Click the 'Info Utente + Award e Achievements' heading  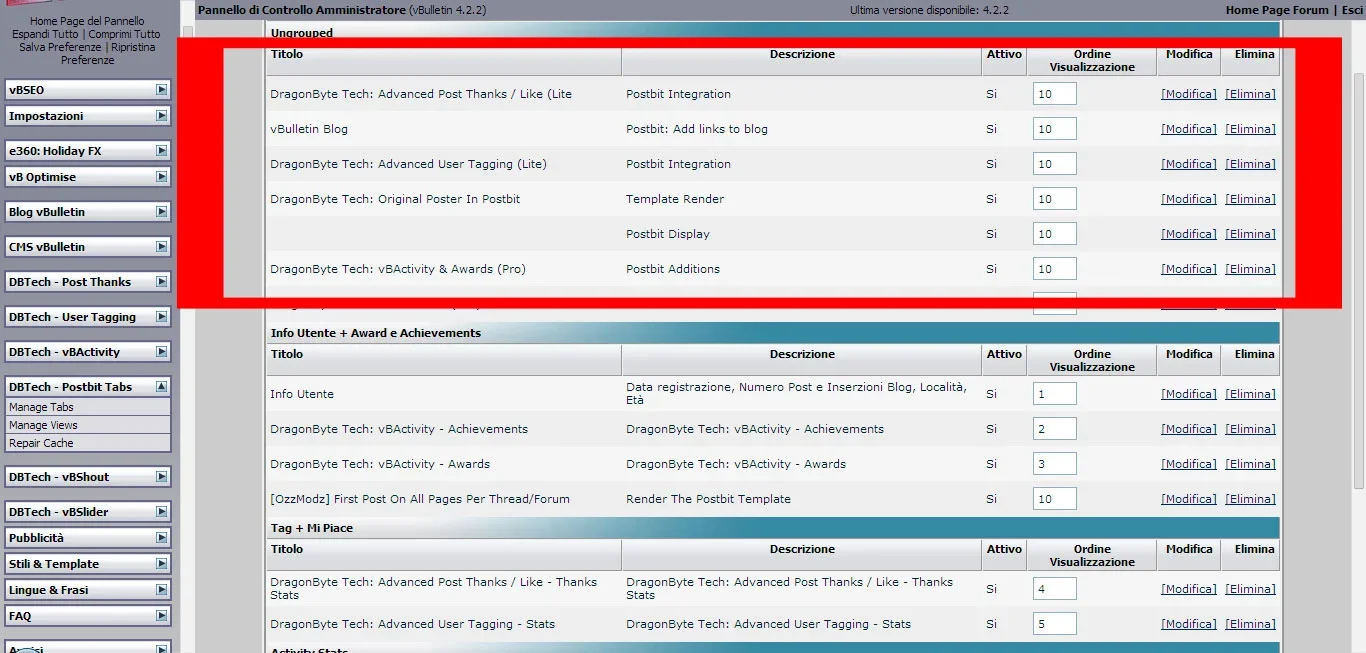click(x=376, y=333)
